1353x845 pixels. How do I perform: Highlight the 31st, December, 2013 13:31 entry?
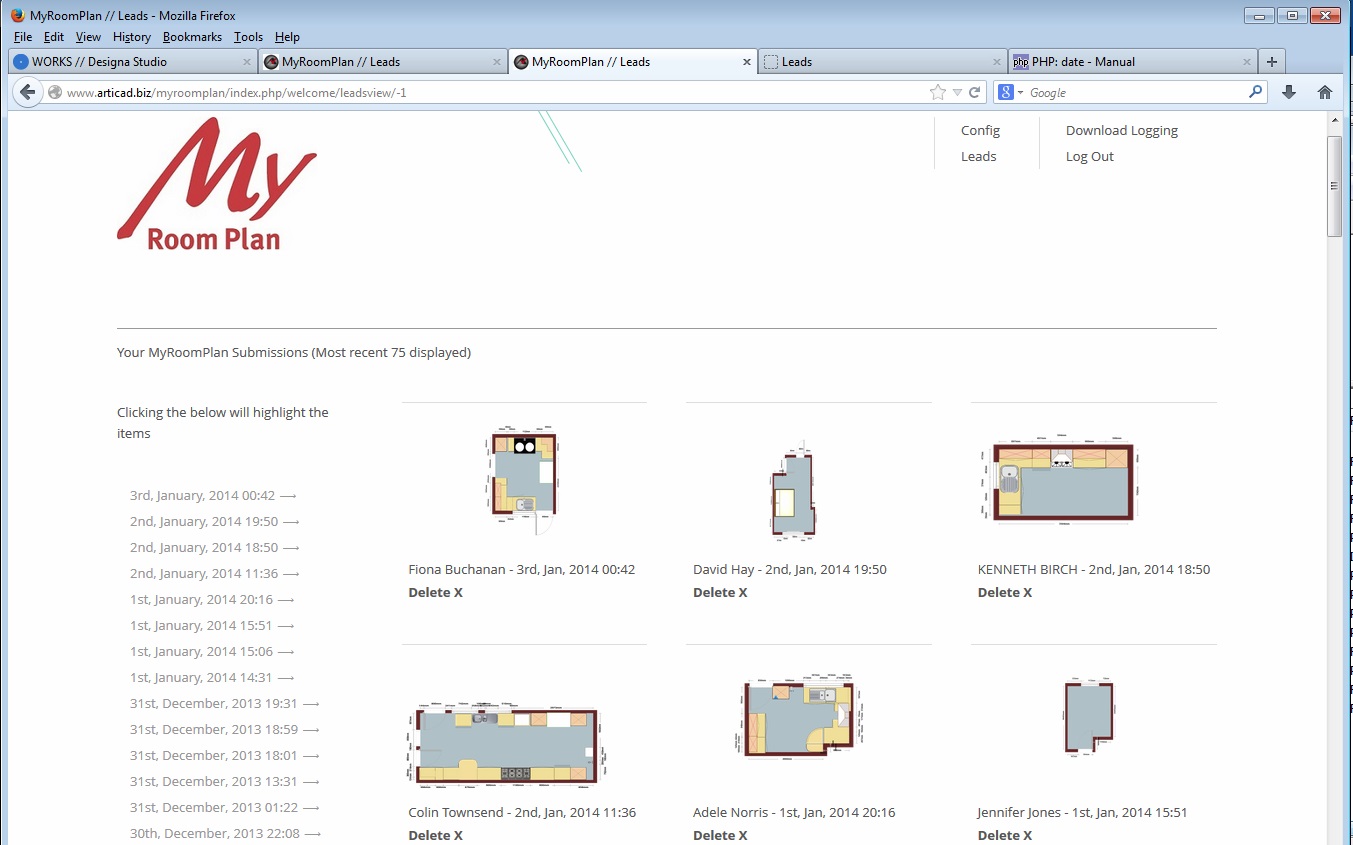[225, 781]
